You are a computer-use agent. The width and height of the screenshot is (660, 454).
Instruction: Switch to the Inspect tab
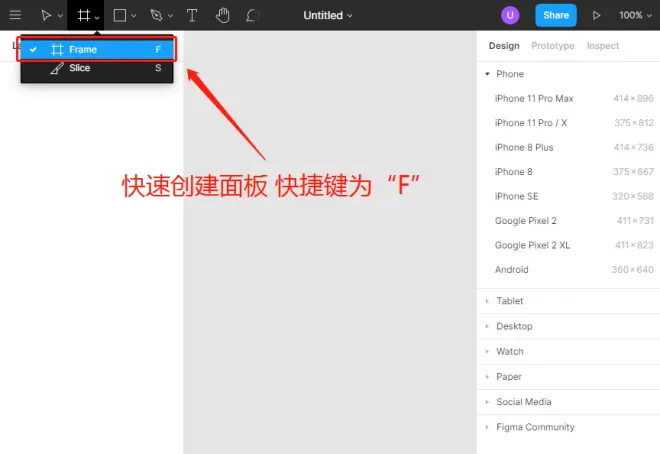click(603, 46)
